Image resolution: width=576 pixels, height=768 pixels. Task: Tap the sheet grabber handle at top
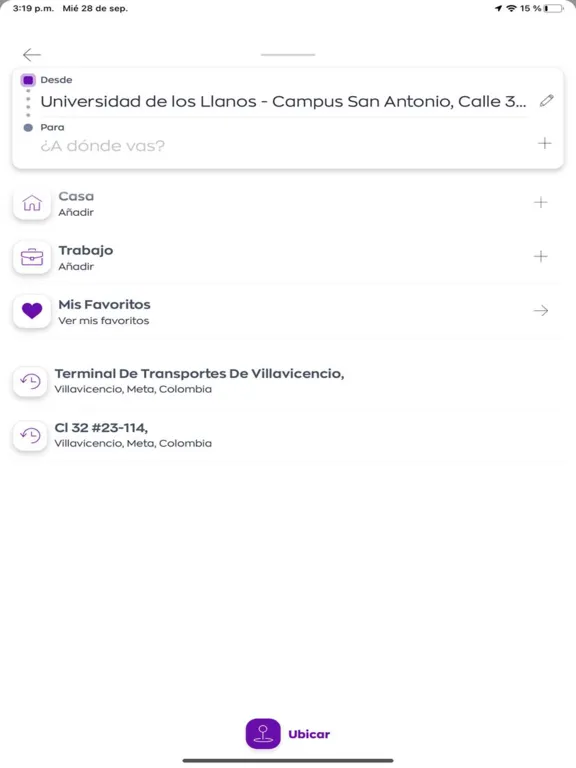[x=288, y=54]
